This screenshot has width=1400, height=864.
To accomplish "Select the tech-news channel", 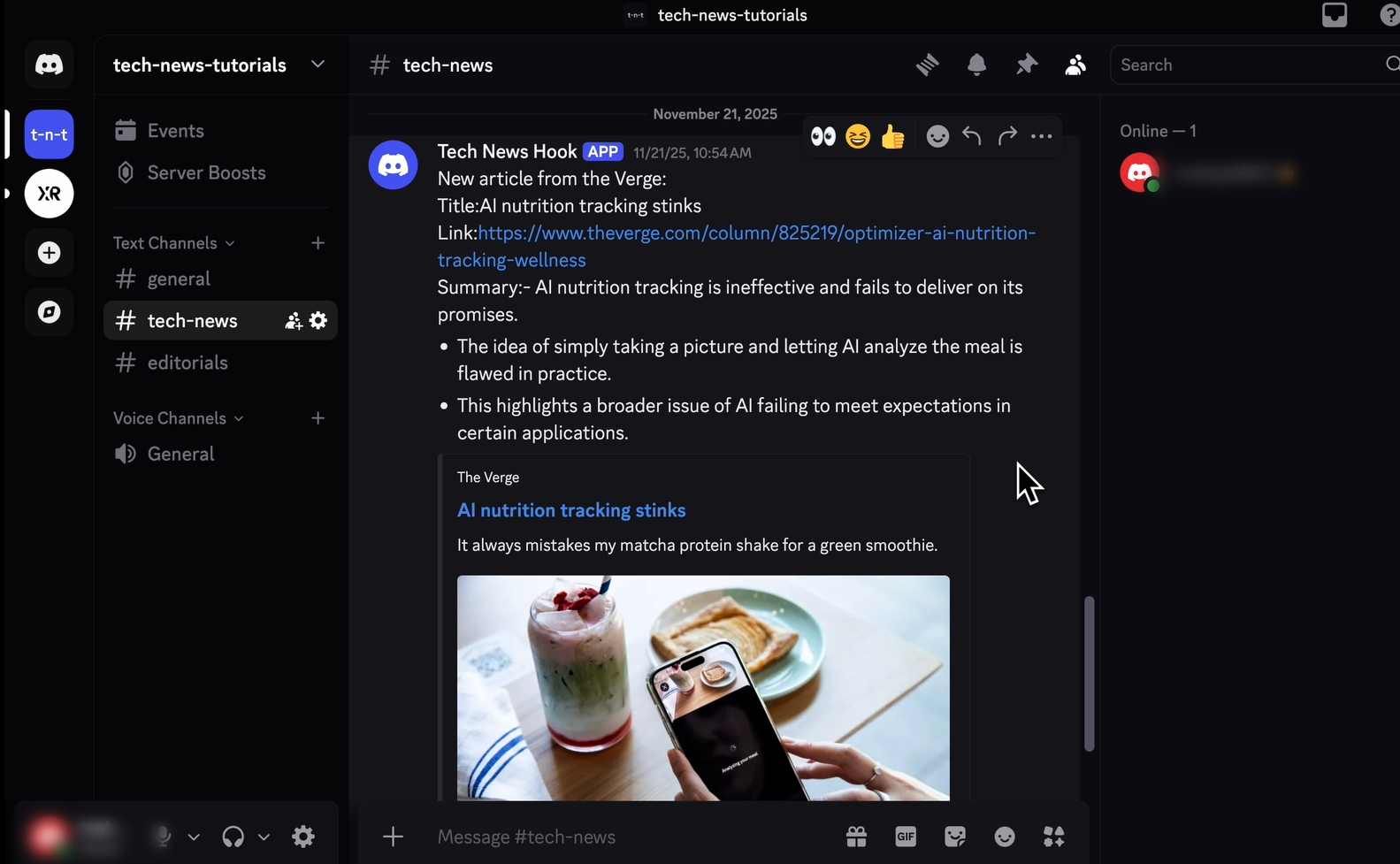I will [x=220, y=321].
